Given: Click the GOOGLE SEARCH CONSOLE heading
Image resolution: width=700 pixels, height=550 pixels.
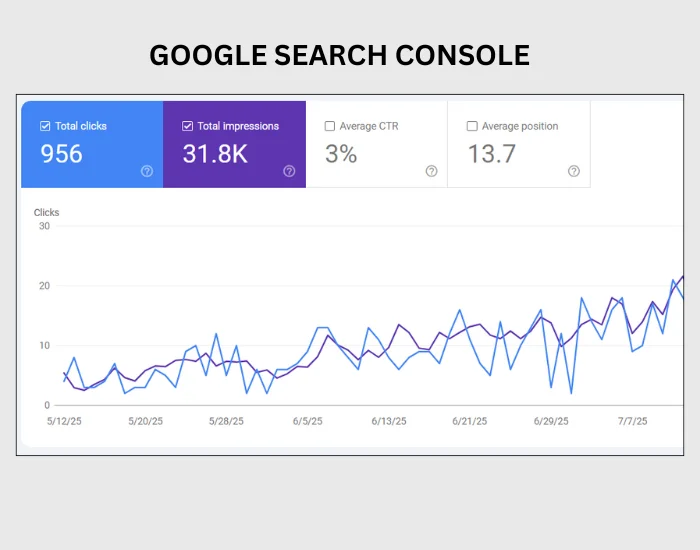Looking at the screenshot, I should pos(340,55).
